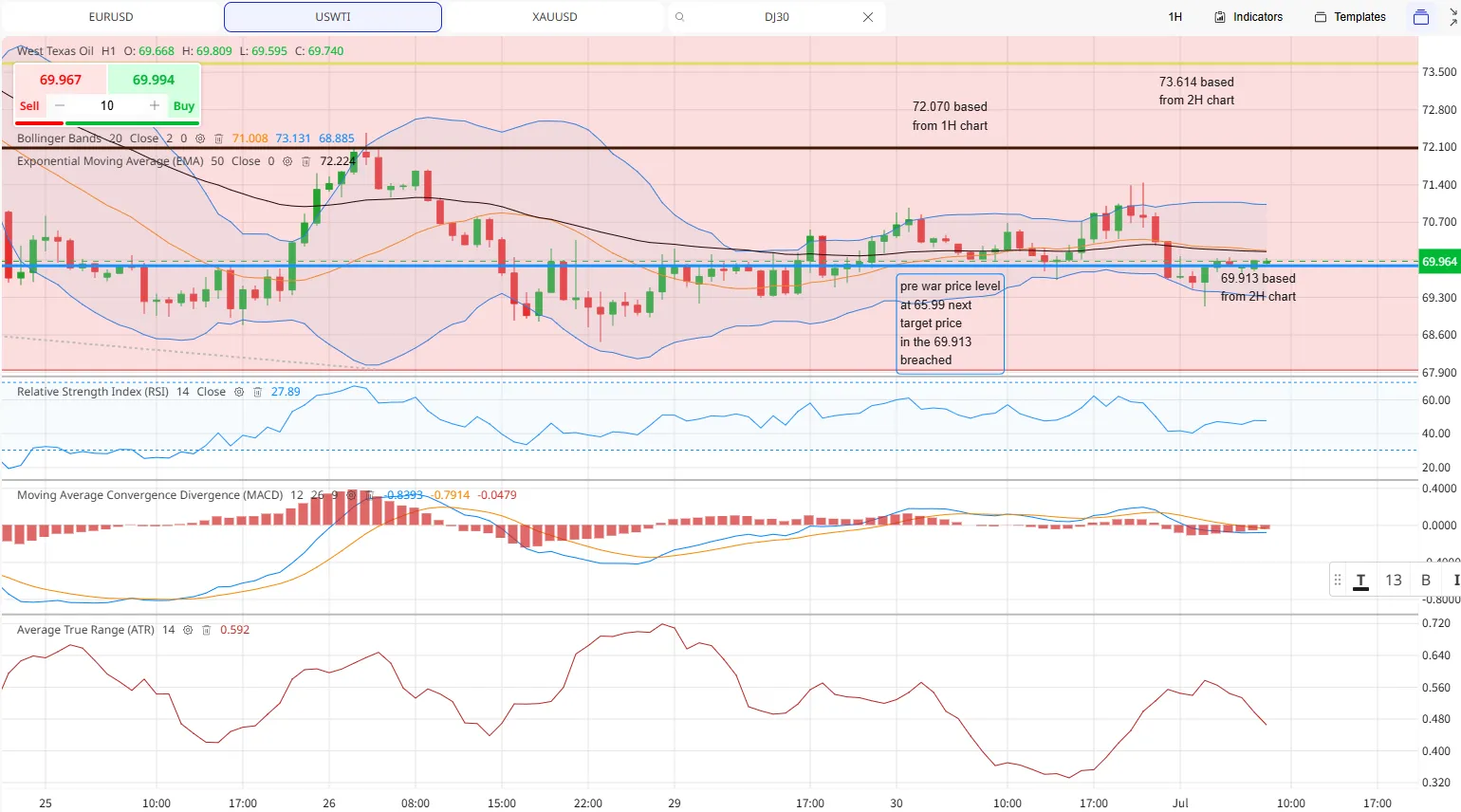Click the 69.994 buy price
This screenshot has height=812, width=1461.
(x=154, y=80)
